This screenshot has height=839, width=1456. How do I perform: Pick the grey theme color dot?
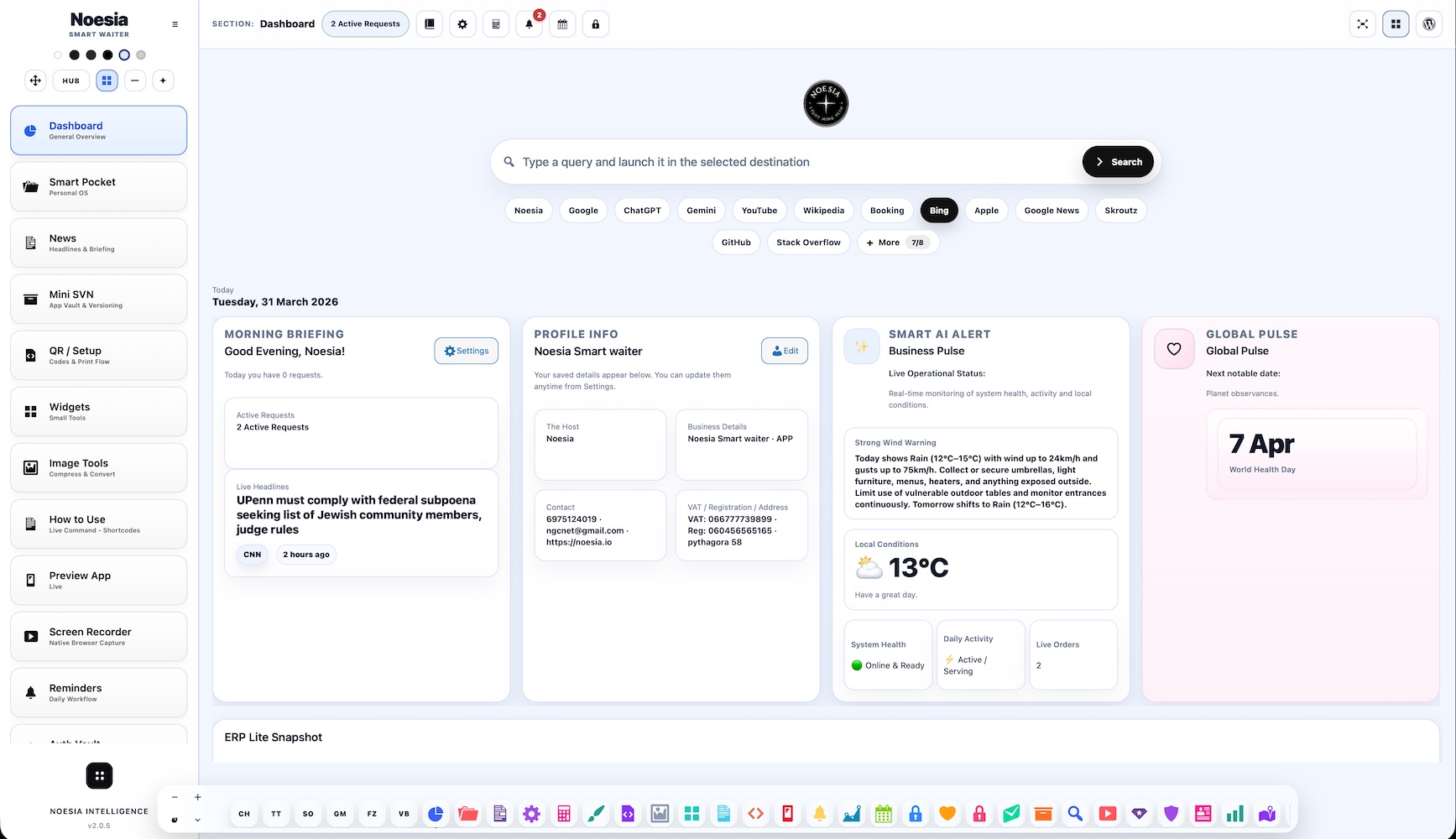pos(141,55)
